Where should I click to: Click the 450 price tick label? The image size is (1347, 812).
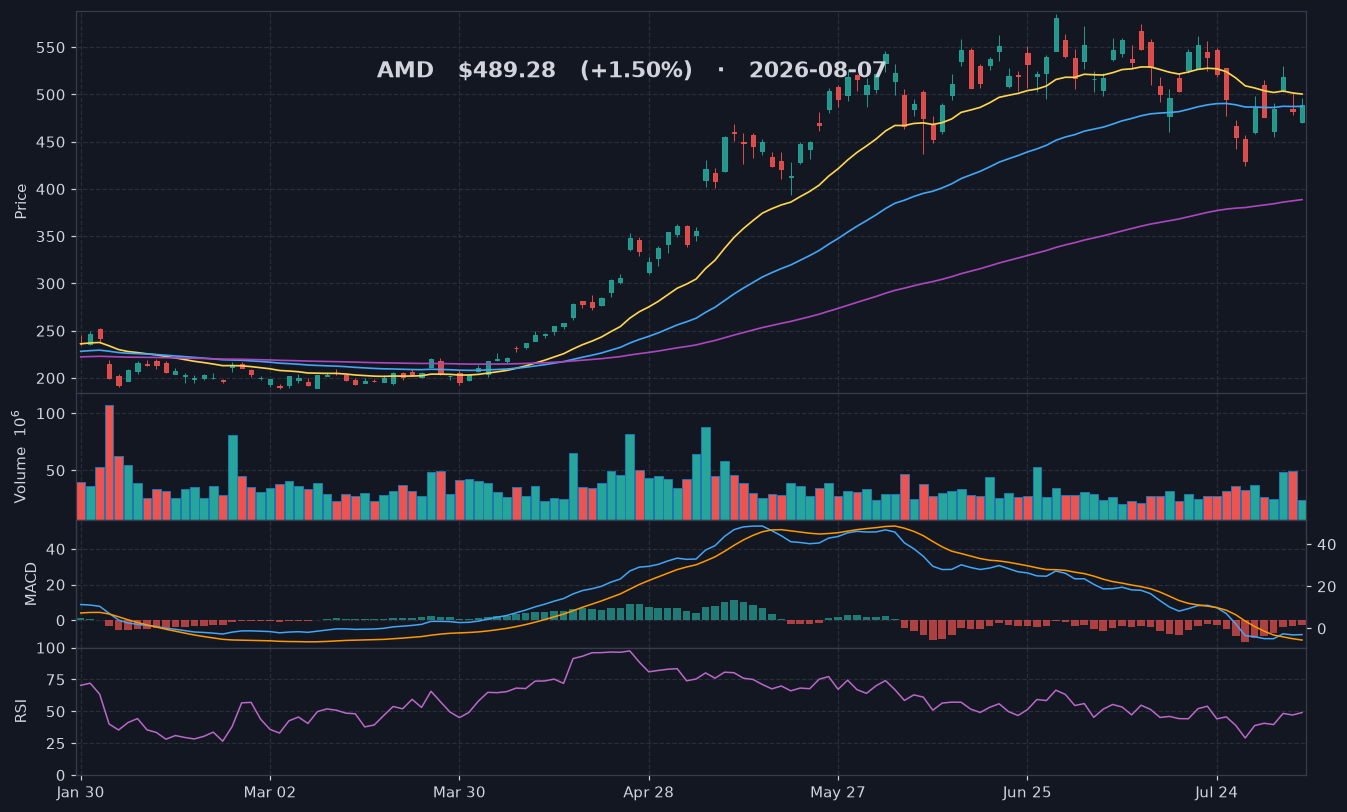[52, 143]
